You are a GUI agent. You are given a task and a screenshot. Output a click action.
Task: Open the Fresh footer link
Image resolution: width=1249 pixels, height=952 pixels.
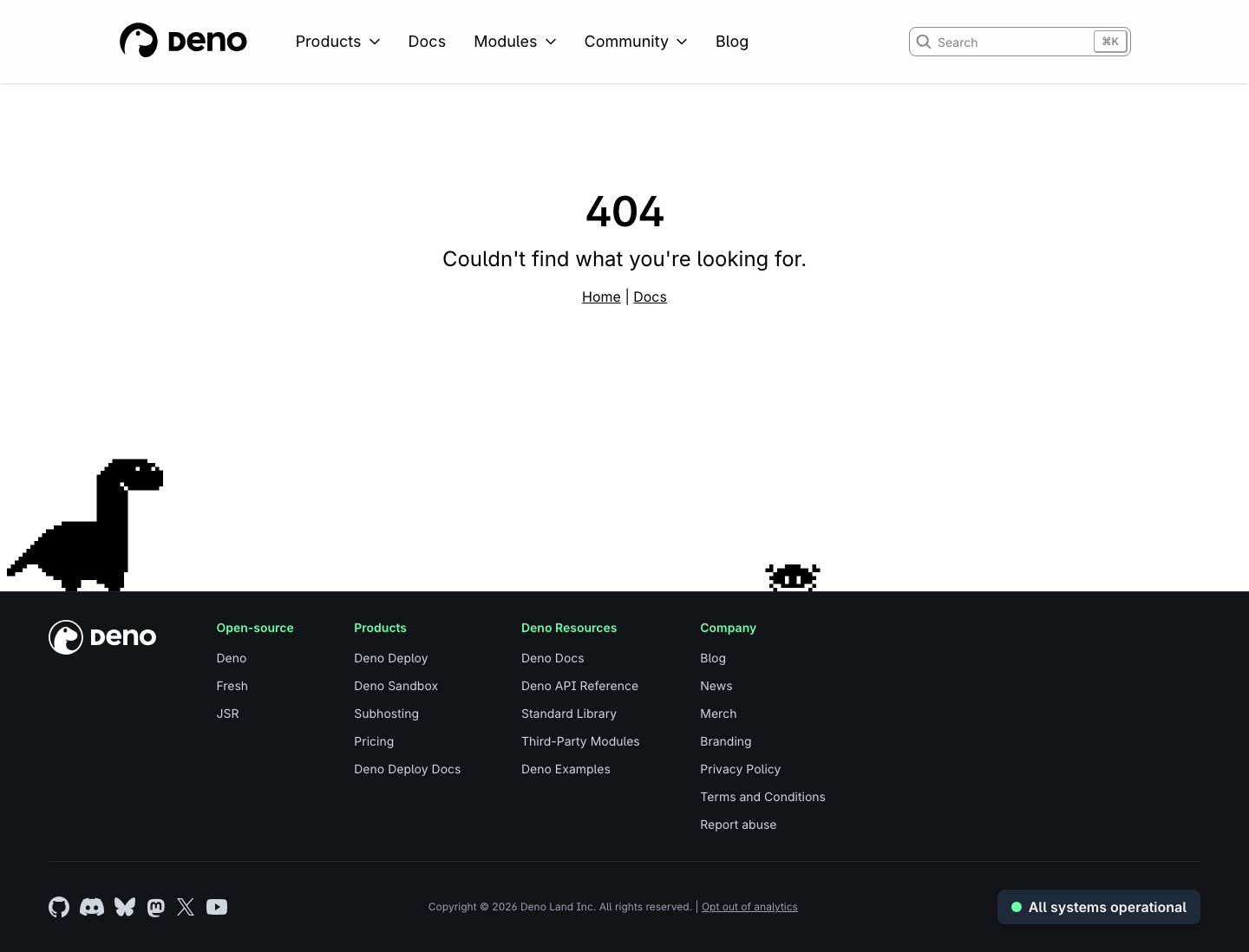click(x=232, y=686)
